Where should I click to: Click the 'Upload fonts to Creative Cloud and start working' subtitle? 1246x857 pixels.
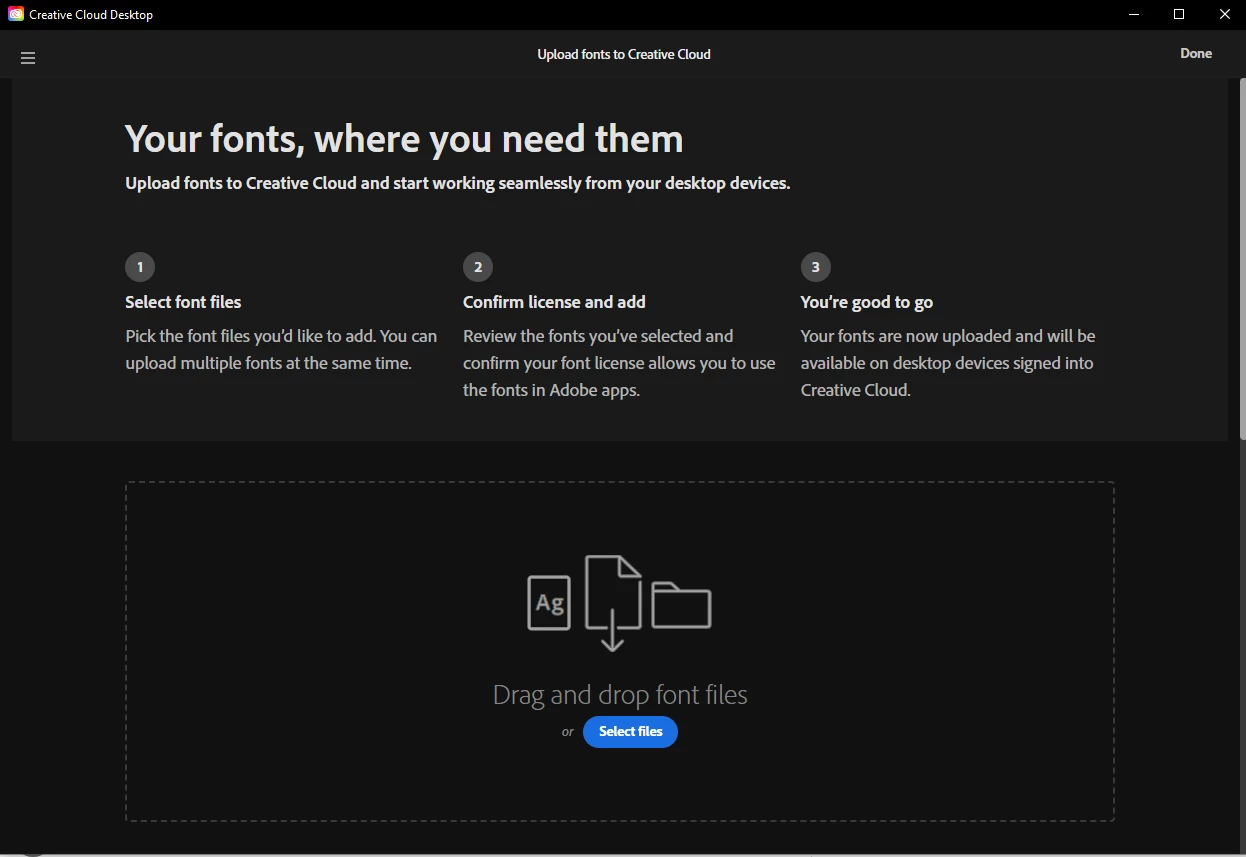tap(458, 184)
